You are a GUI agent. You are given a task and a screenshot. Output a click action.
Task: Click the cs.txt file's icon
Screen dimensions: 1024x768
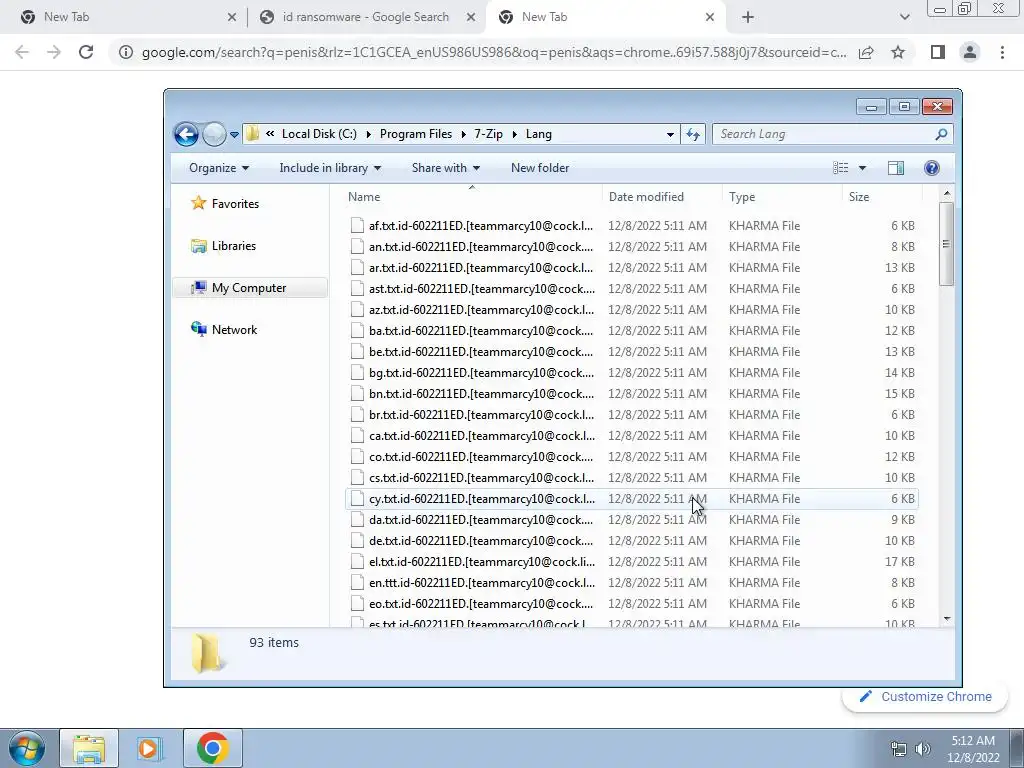pyautogui.click(x=357, y=477)
